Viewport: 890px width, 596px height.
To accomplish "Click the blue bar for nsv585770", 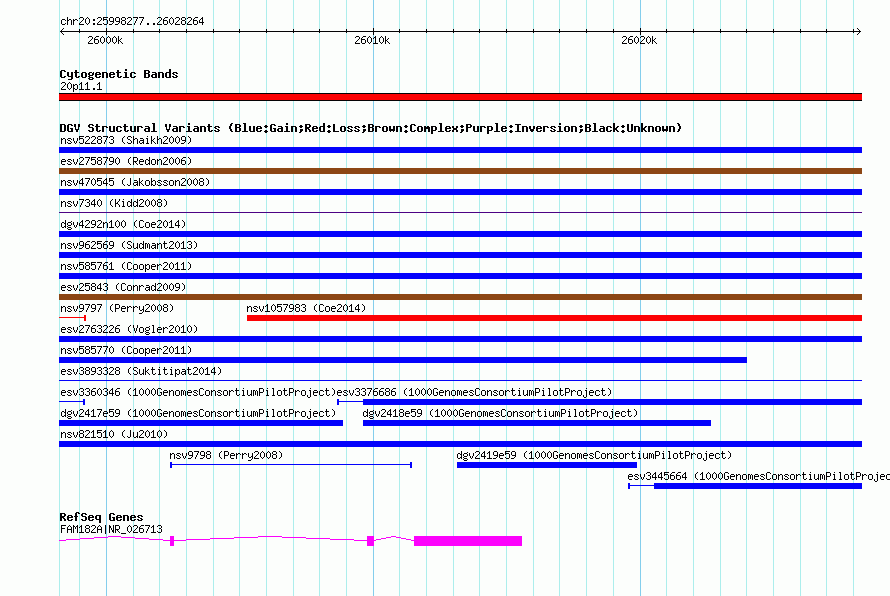I will click(x=403, y=360).
